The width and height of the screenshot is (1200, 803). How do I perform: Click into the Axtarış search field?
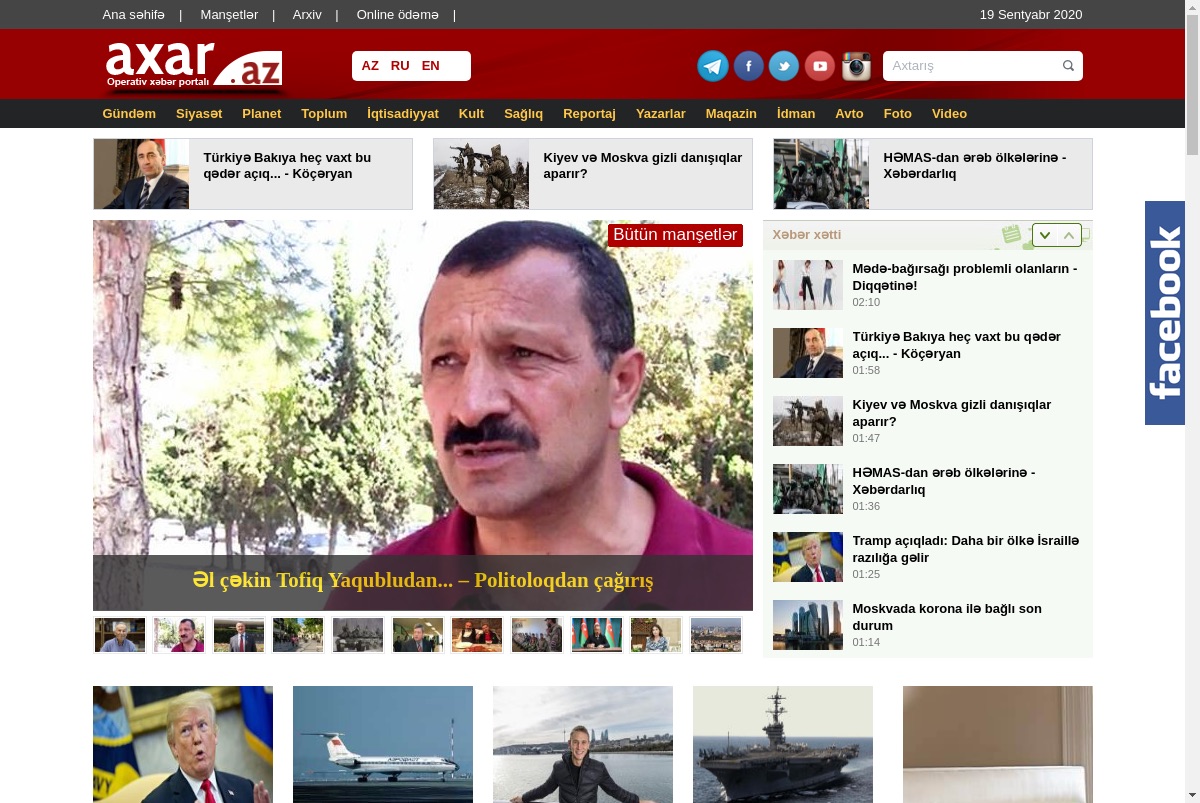[972, 66]
